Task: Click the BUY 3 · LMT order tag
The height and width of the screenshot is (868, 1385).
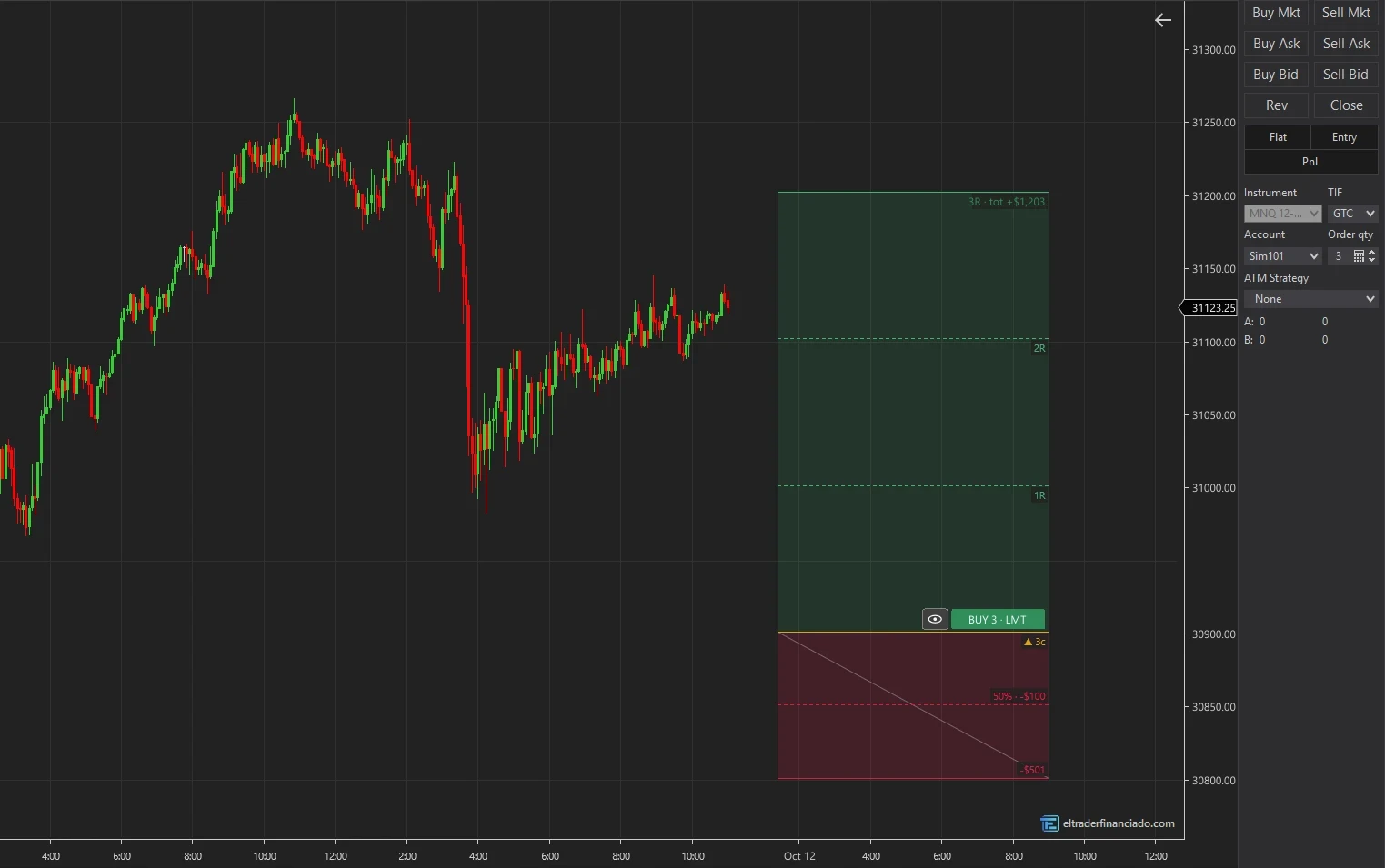Action: (x=997, y=619)
